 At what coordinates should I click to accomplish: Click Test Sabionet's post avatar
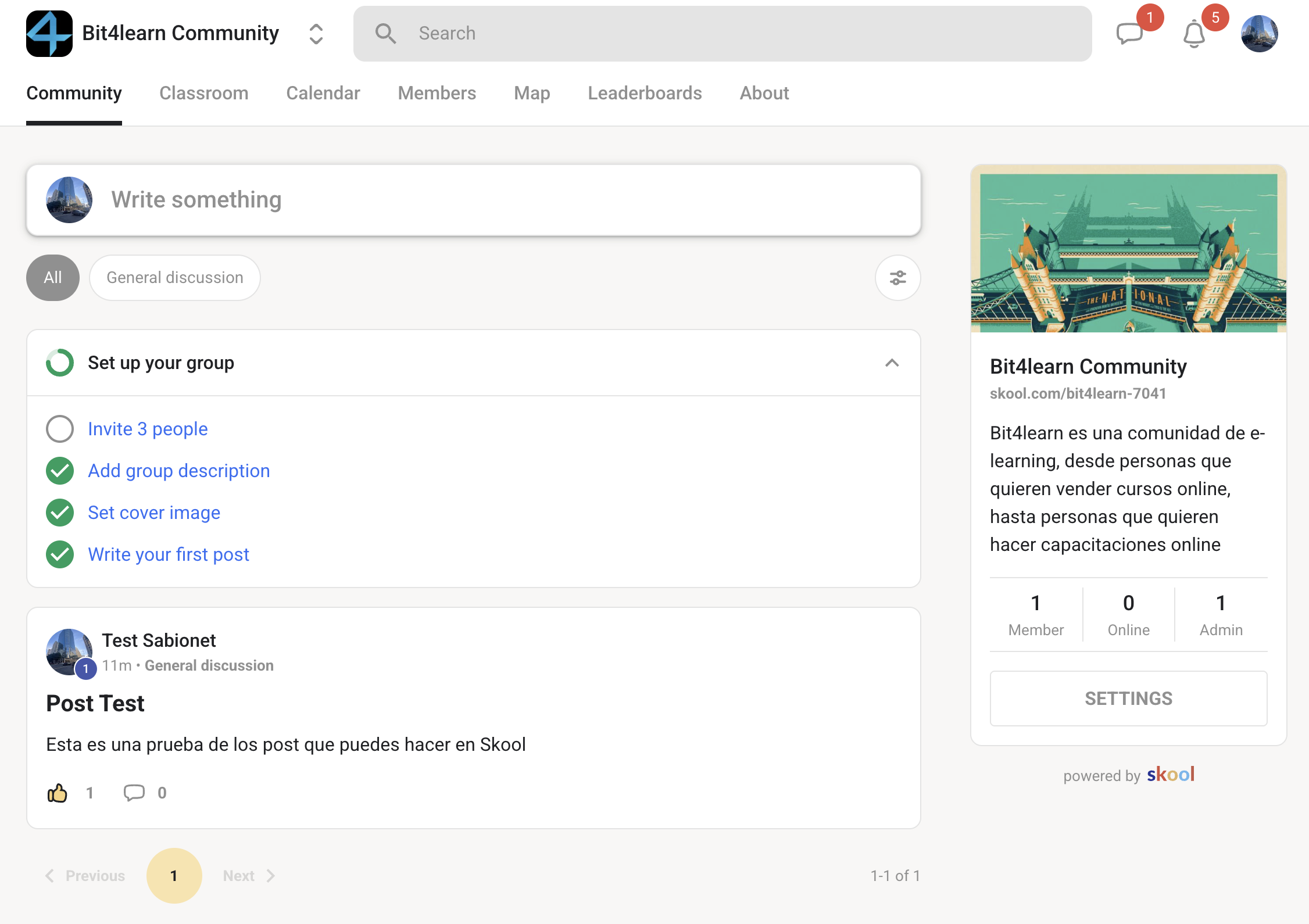(x=69, y=652)
